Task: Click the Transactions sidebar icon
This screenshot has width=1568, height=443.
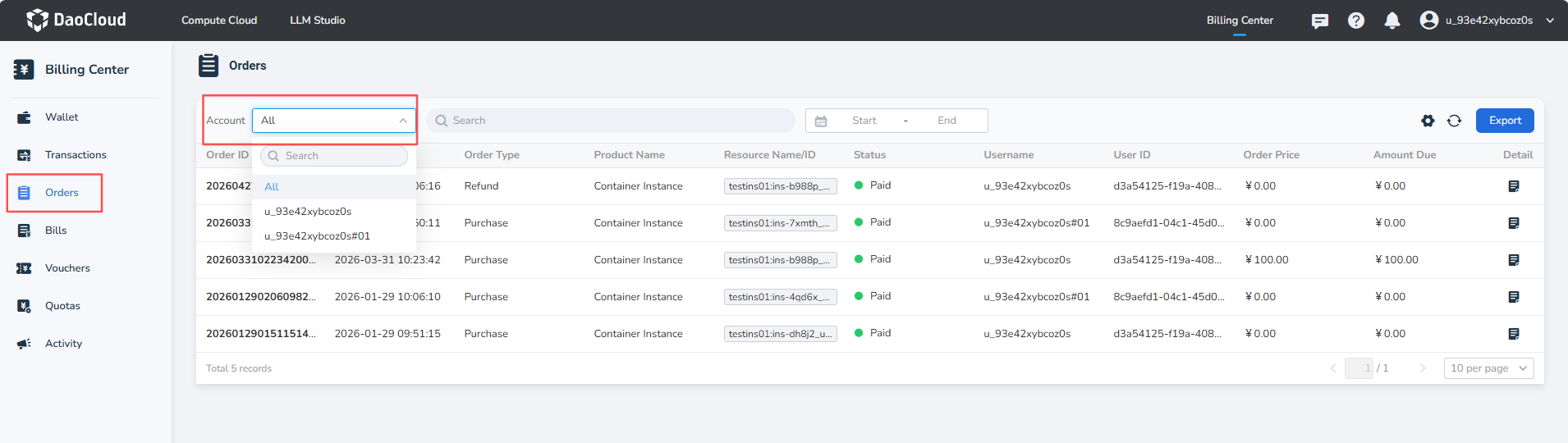Action: 24,155
